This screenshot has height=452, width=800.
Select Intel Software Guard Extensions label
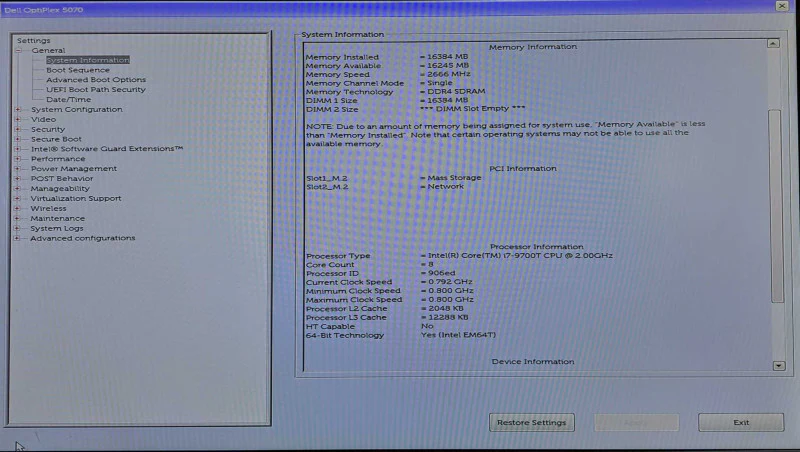point(107,149)
